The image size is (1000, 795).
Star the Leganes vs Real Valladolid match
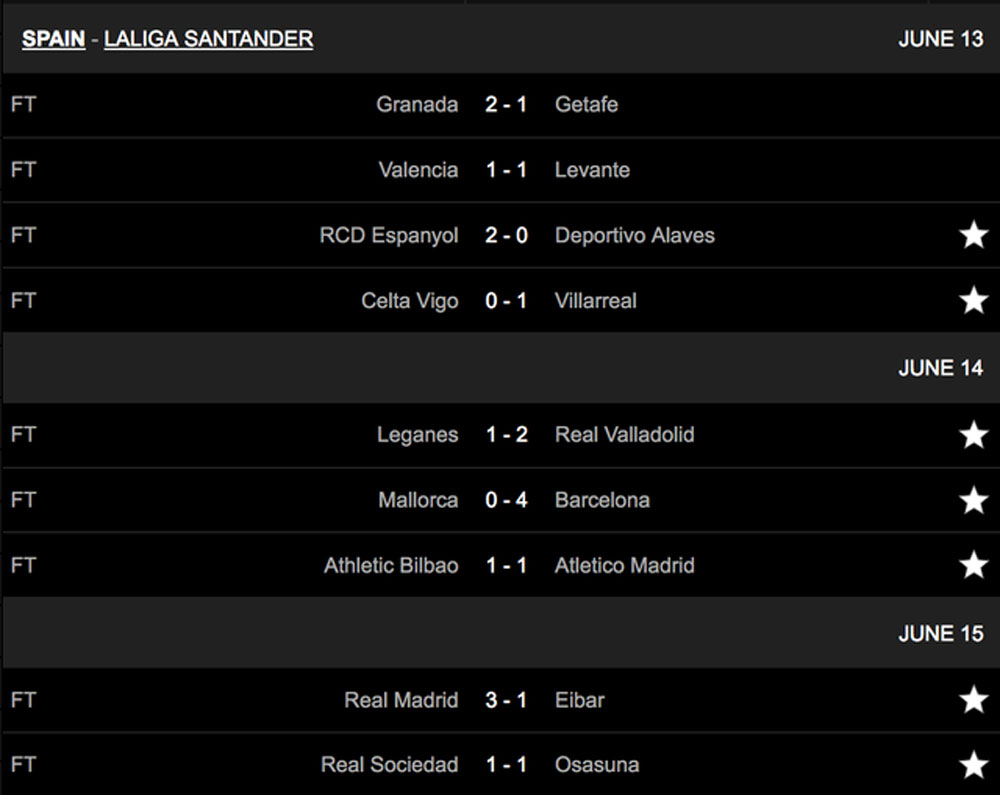973,435
